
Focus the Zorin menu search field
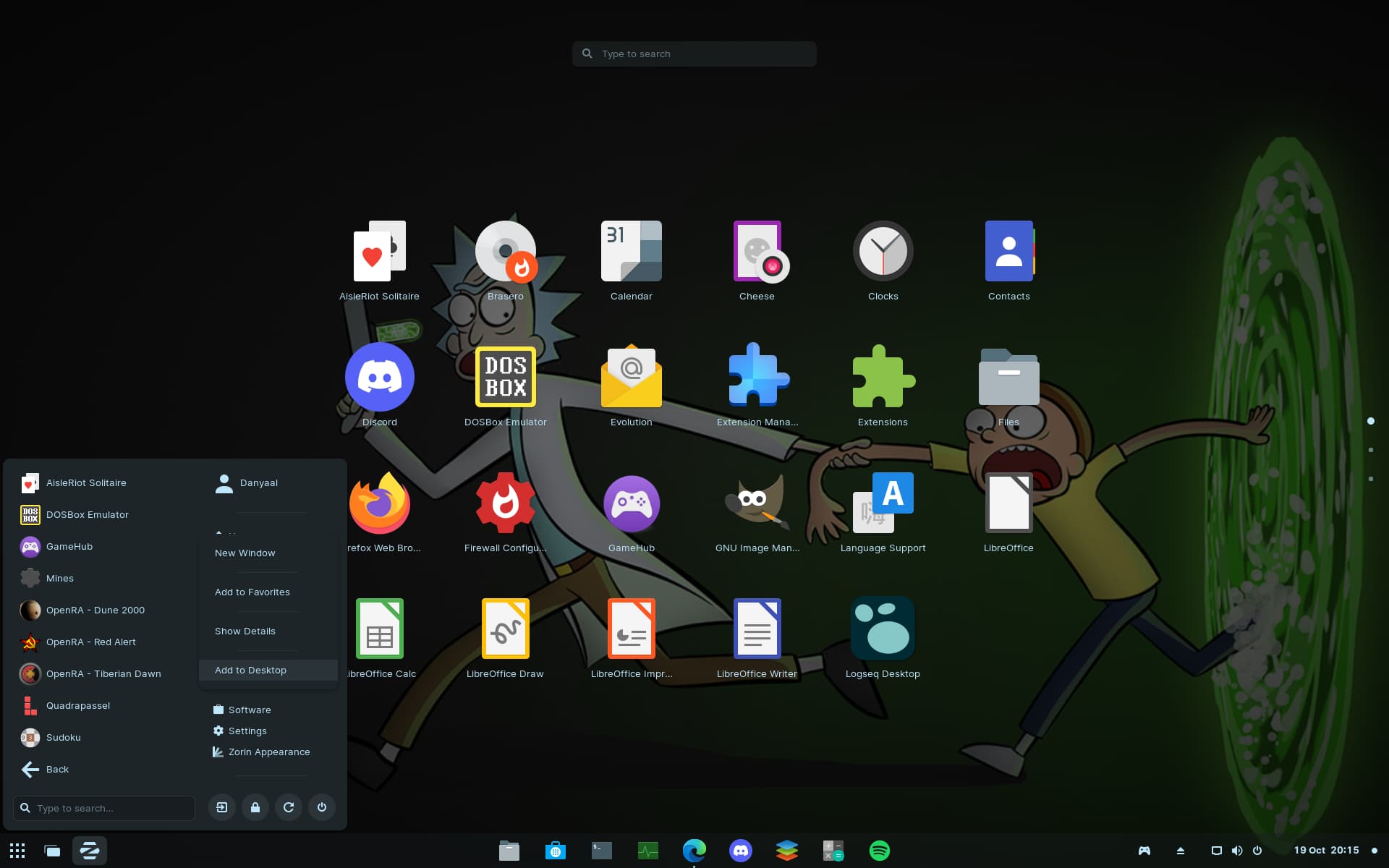click(x=104, y=808)
